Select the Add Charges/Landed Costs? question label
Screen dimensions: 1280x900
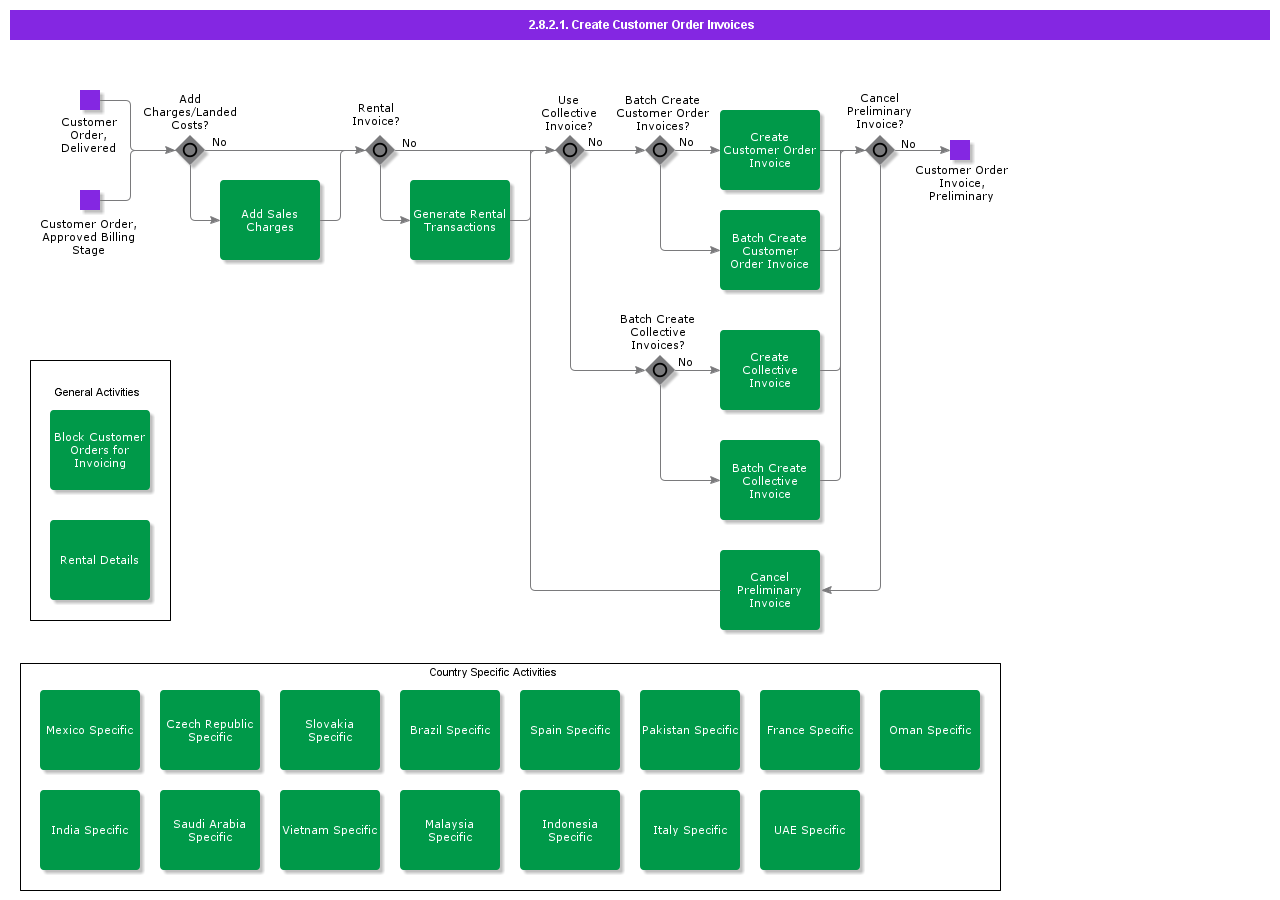[190, 112]
